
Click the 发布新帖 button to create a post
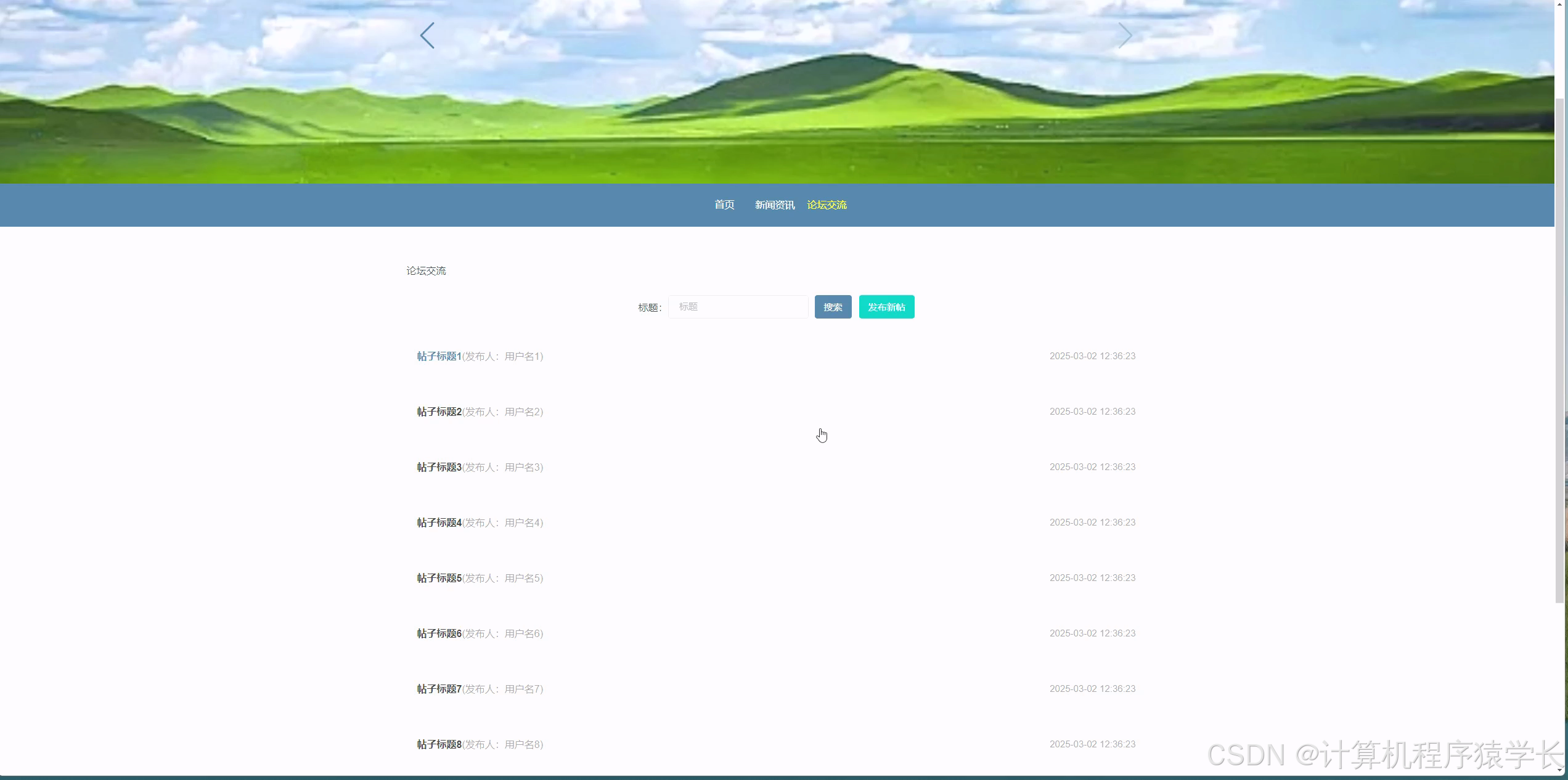886,306
